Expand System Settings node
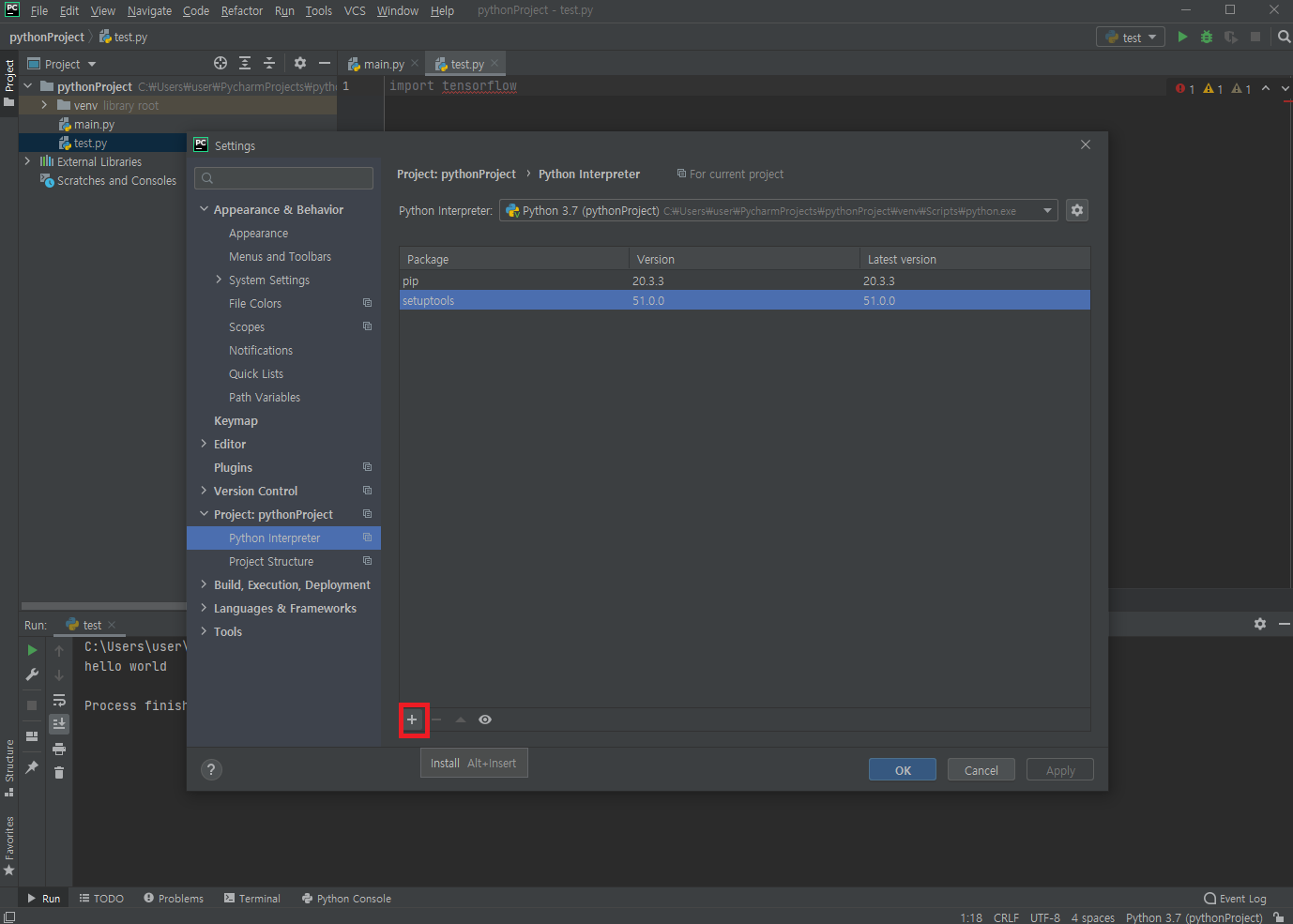Image resolution: width=1293 pixels, height=924 pixels. [219, 280]
